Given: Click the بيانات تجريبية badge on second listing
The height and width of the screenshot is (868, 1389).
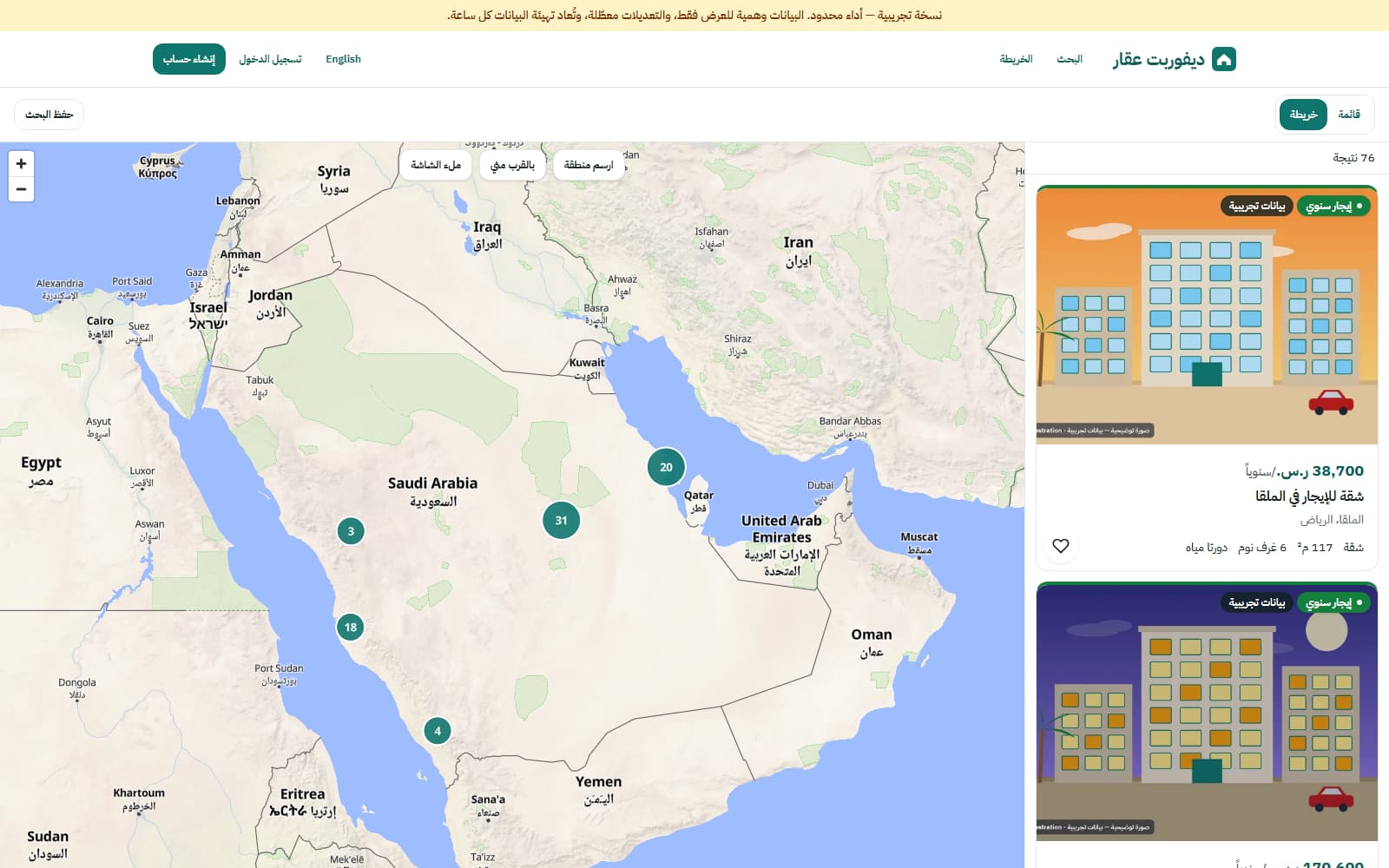Looking at the screenshot, I should 1256,602.
